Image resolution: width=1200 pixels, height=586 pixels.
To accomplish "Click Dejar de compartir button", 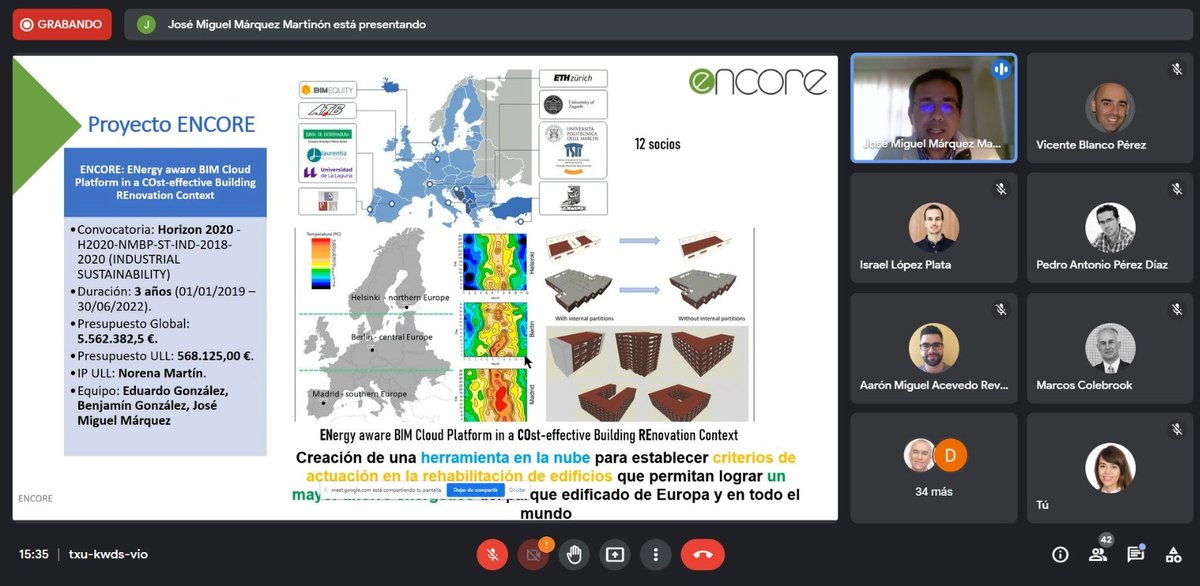I will click(x=475, y=490).
